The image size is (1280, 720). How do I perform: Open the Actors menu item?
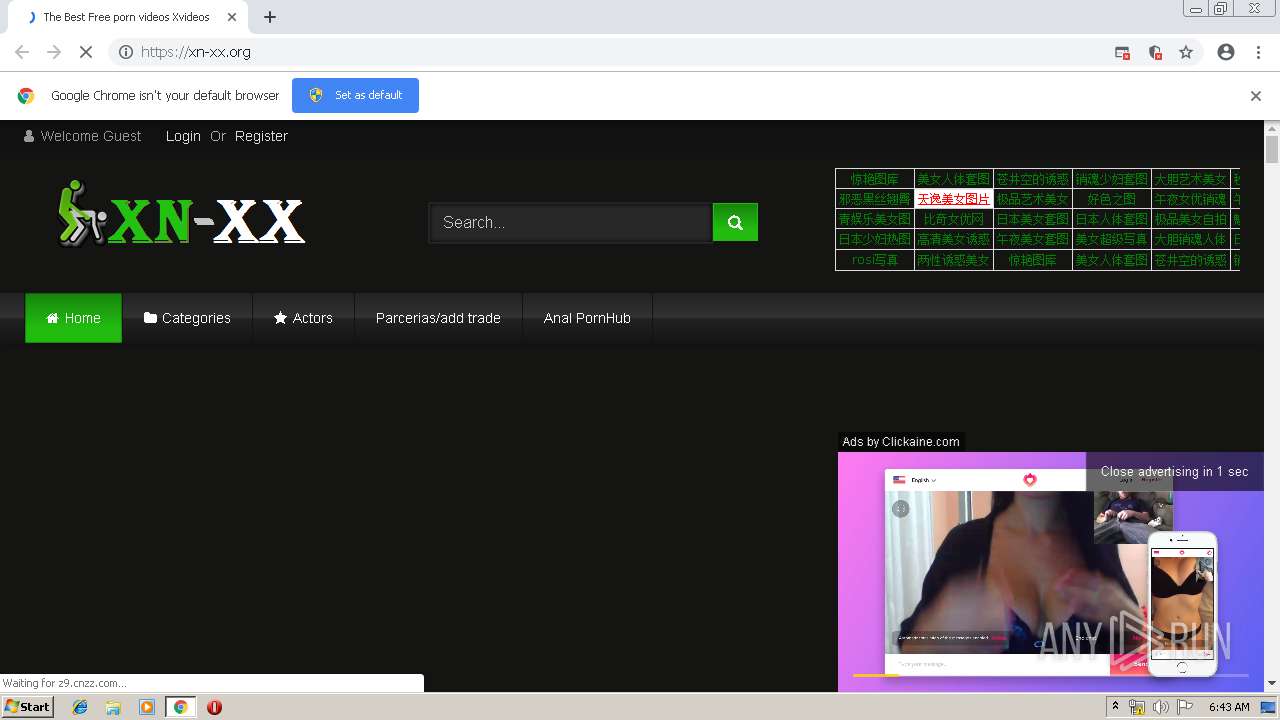[303, 318]
